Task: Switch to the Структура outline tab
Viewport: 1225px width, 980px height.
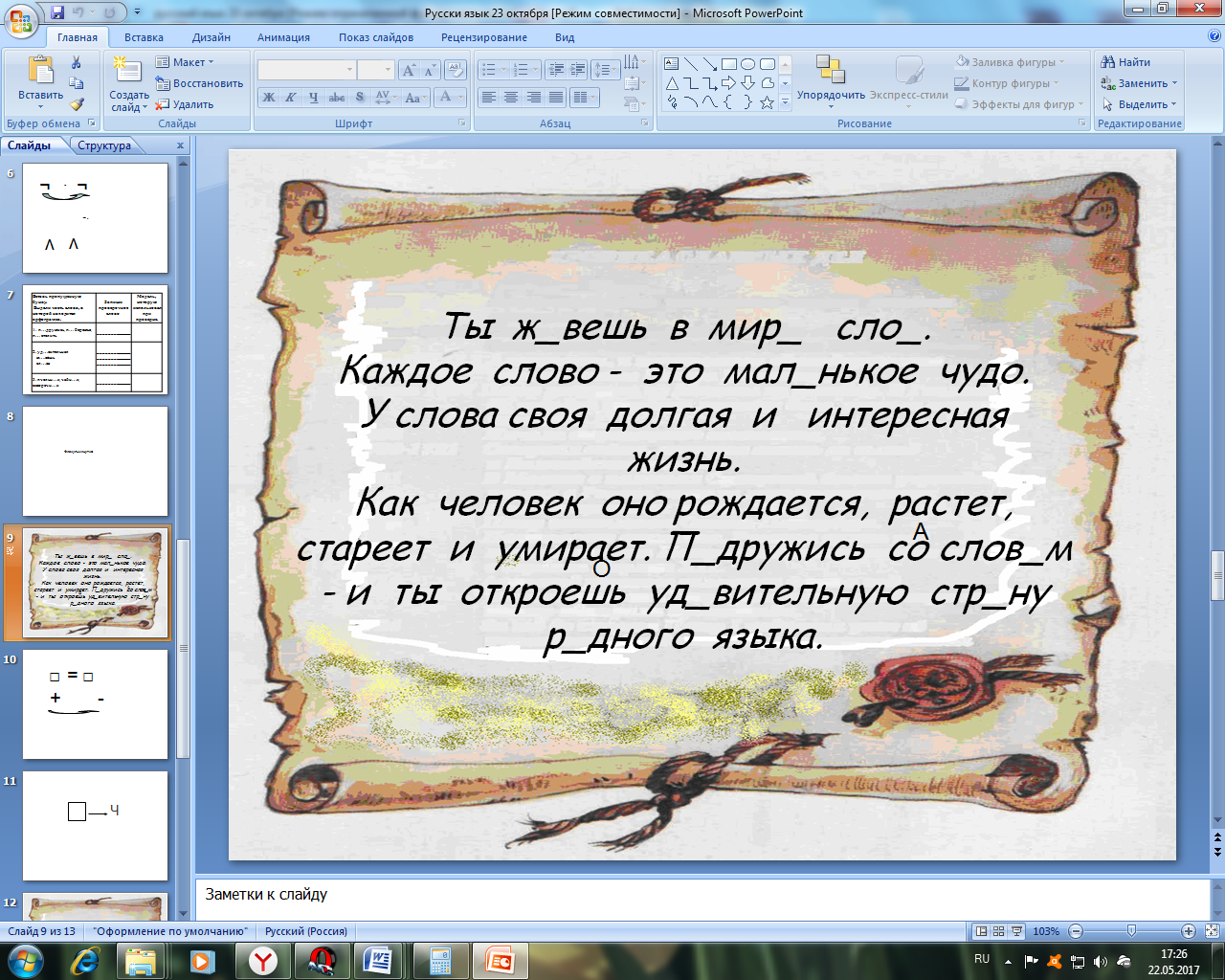Action: click(104, 145)
